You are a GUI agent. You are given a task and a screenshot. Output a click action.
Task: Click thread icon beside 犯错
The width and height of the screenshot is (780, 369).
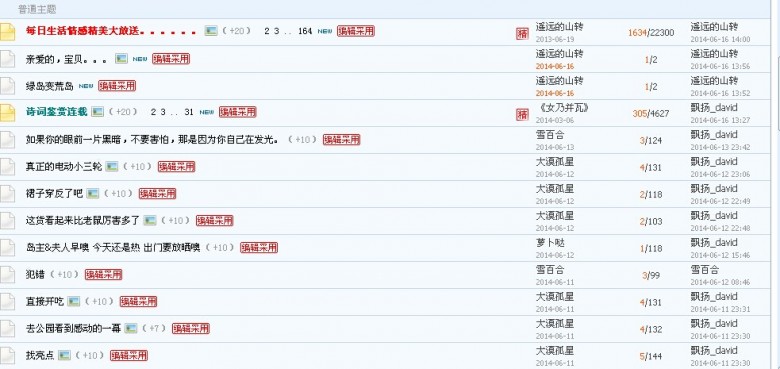pos(7,275)
